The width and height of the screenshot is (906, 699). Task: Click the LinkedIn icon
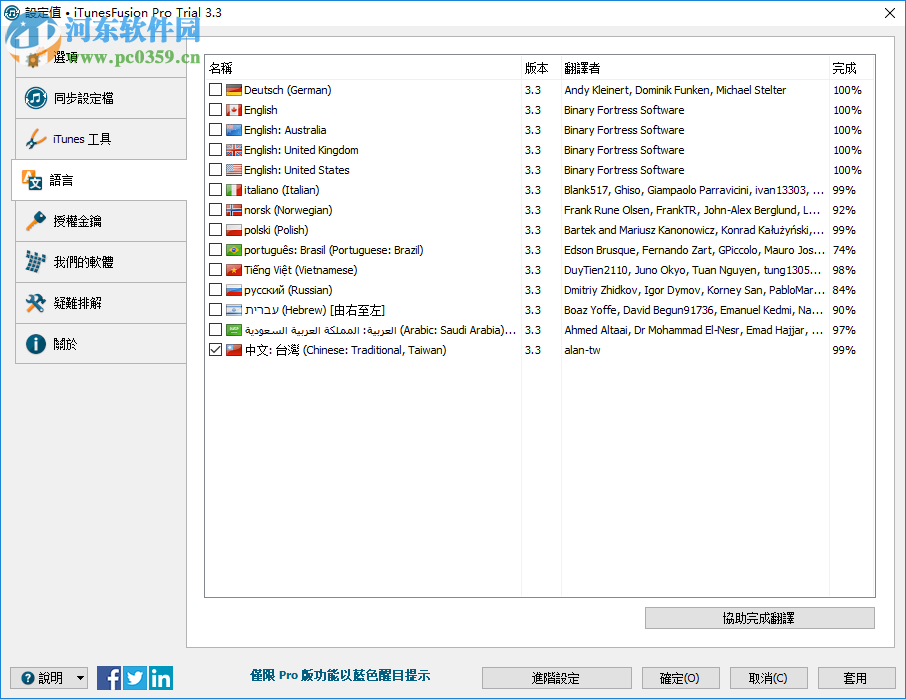tap(160, 678)
